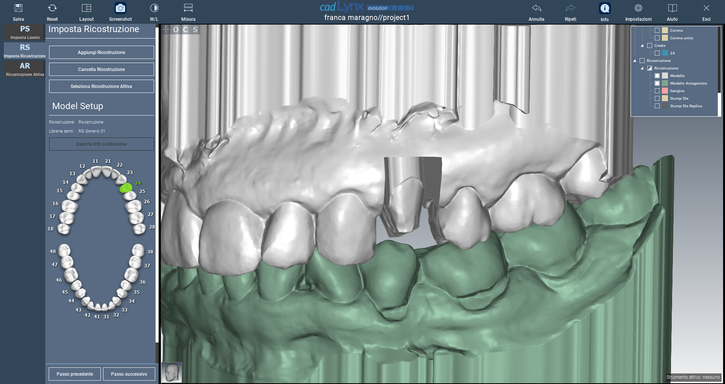Screen dimensions: 725x384
Task: Switch to AR Ricostruzione Attiva tab
Action: coord(25,69)
